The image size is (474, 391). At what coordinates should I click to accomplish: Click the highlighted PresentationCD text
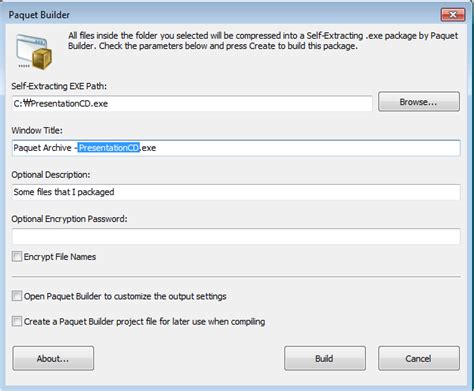(109, 148)
